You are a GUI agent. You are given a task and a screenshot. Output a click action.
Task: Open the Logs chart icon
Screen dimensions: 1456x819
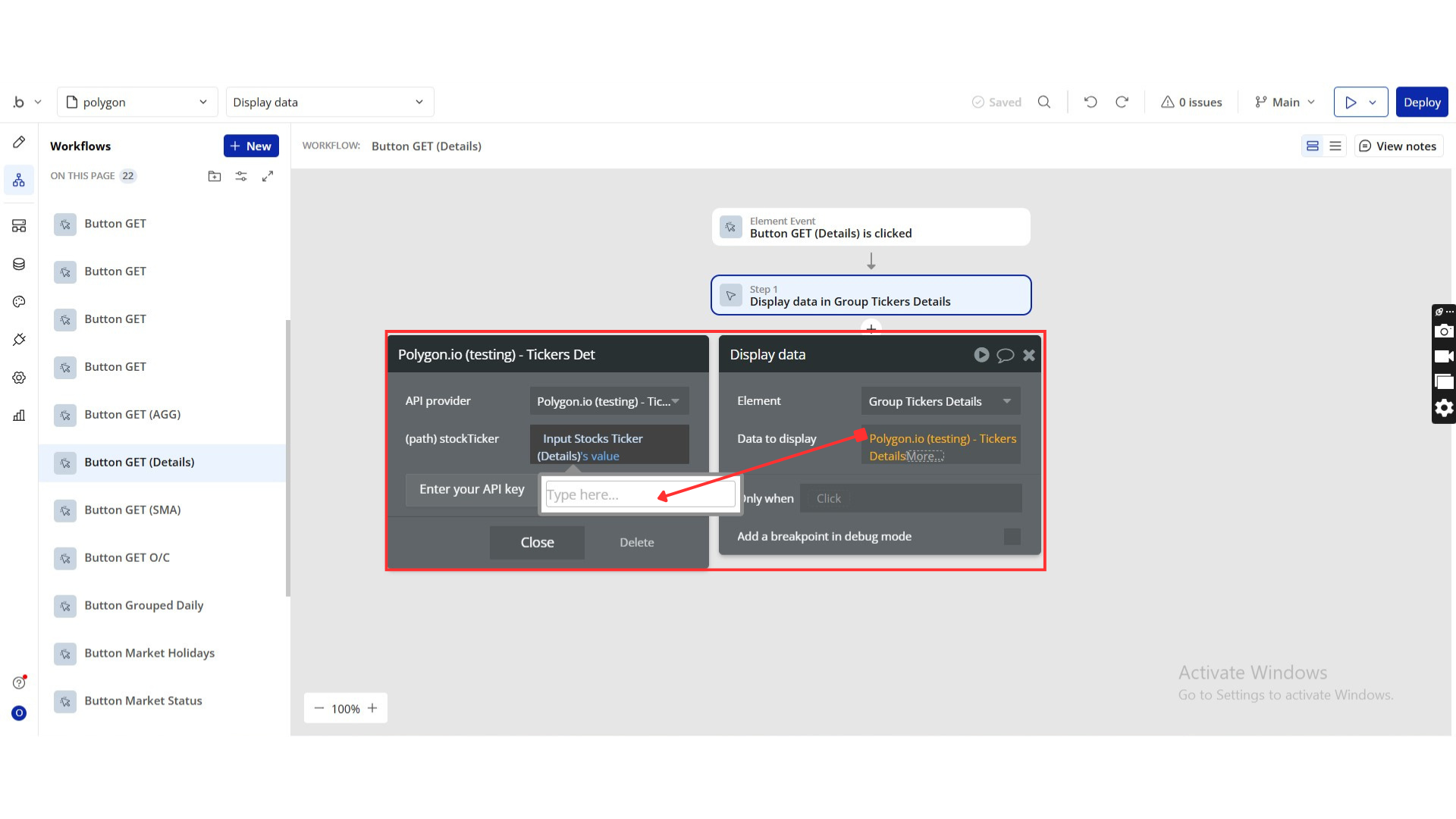pyautogui.click(x=19, y=416)
